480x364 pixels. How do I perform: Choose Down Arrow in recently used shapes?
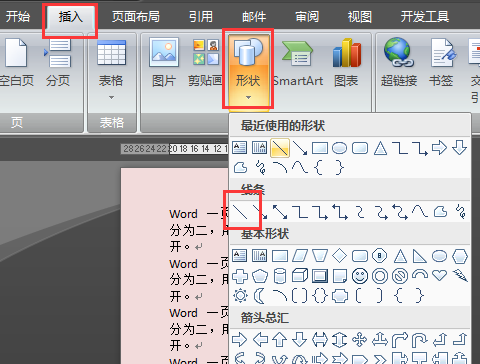click(460, 147)
